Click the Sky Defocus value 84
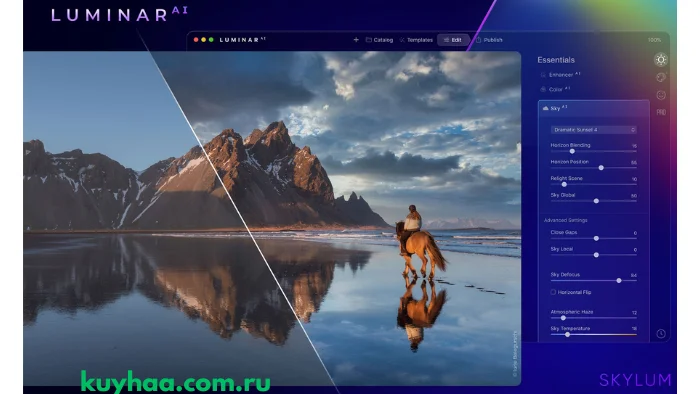The height and width of the screenshot is (394, 700). point(633,275)
